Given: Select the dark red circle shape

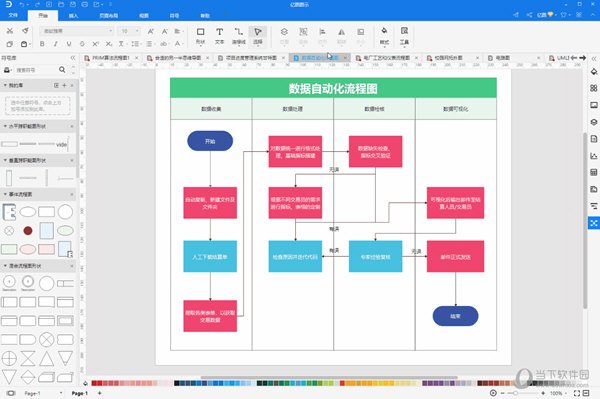Looking at the screenshot, I should tap(28, 231).
